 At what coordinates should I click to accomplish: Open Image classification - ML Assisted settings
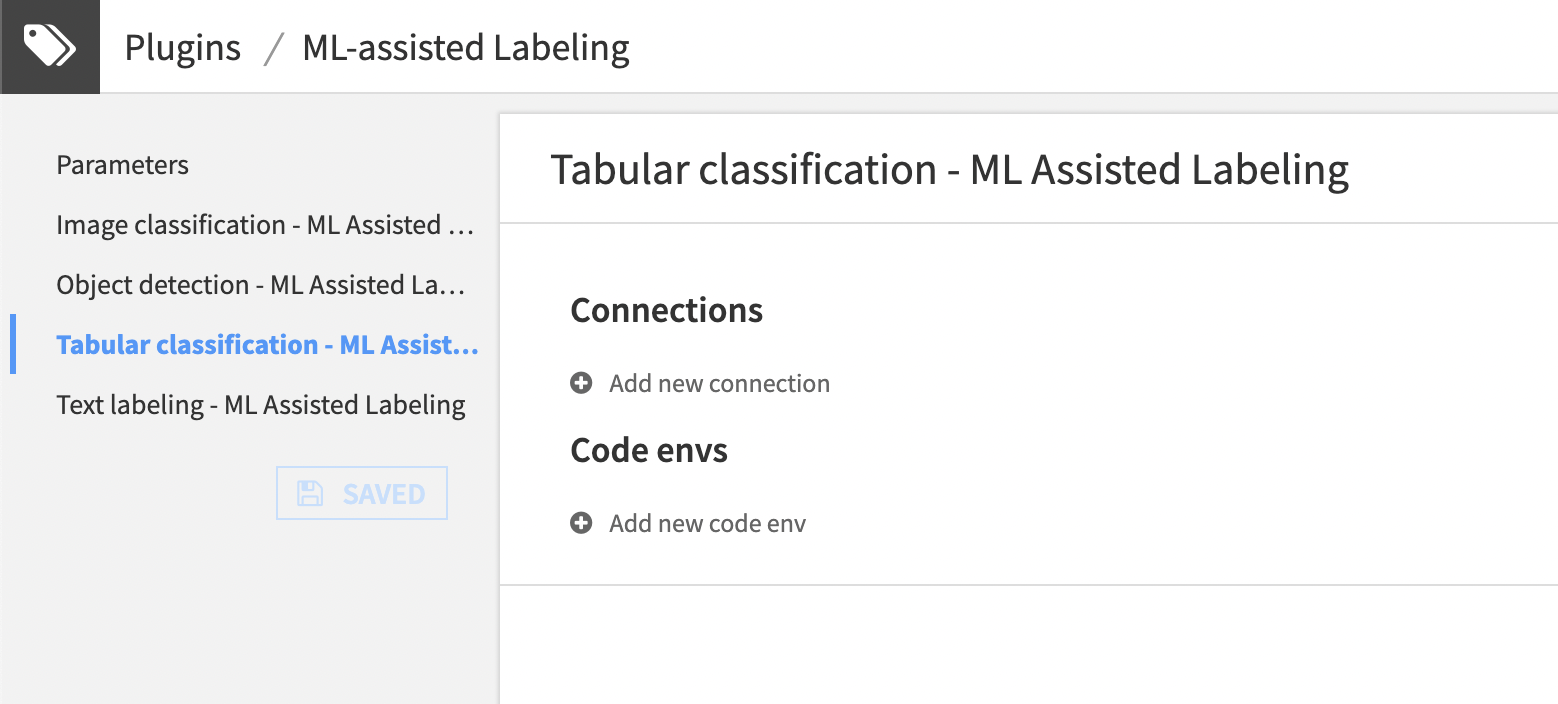265,225
